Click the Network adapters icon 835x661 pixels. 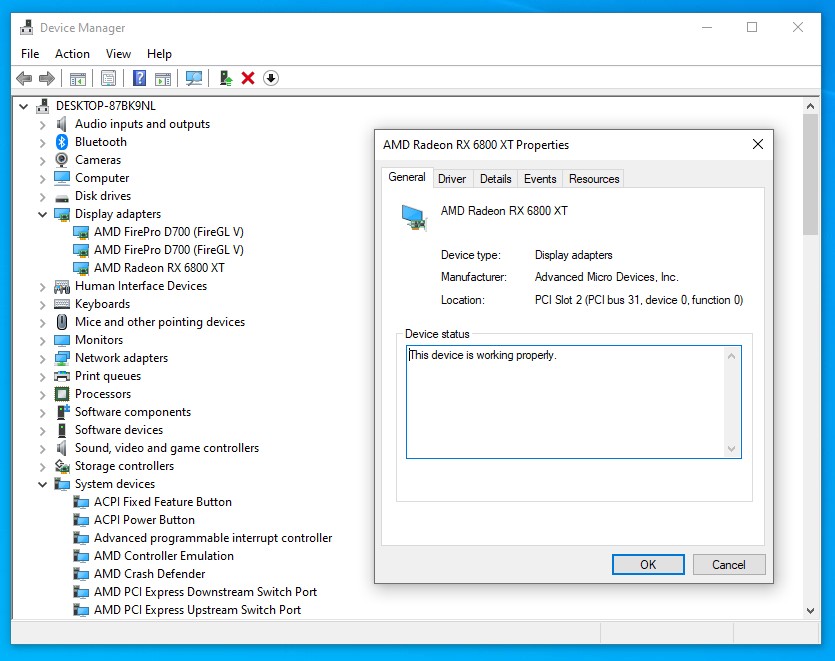62,358
